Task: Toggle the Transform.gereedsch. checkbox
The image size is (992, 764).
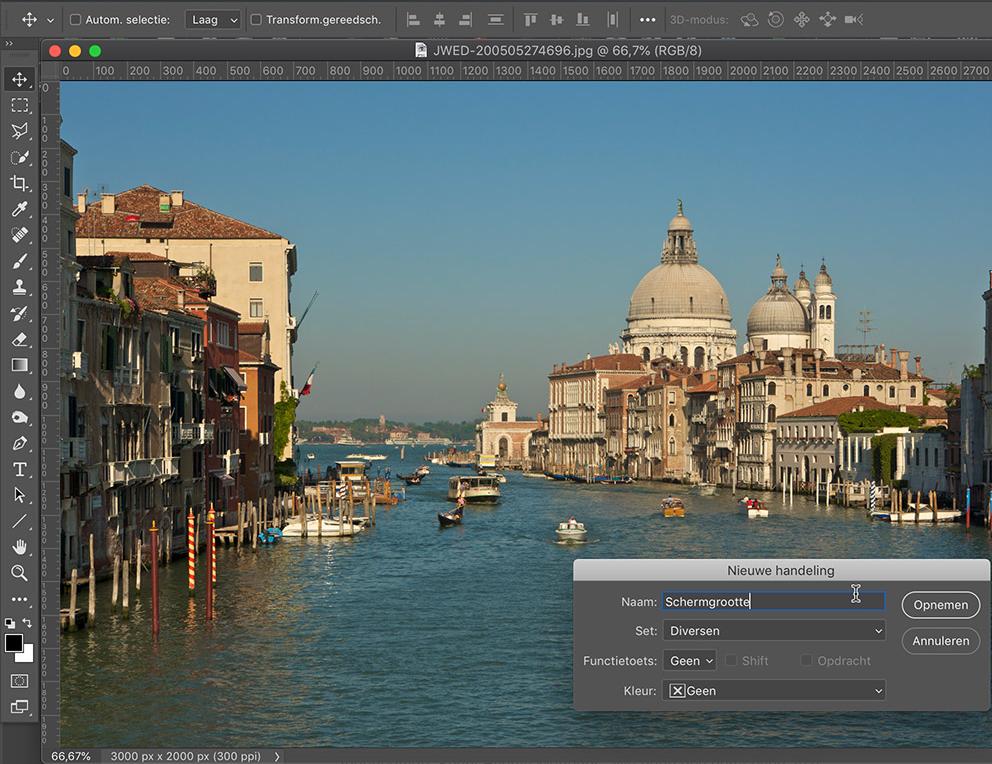Action: tap(256, 20)
